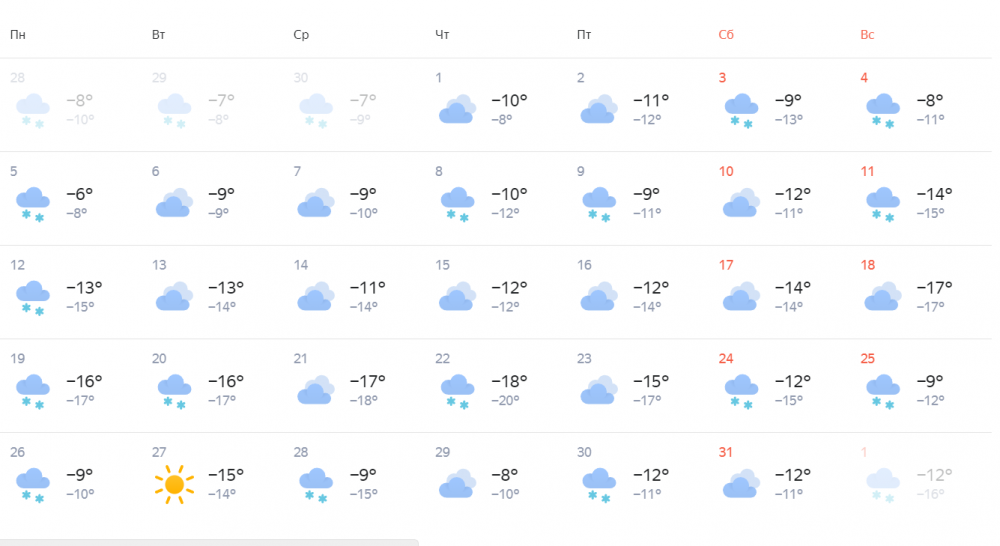The image size is (1000, 546).
Task: Click the cloudy icon for day 1
Action: [x=457, y=109]
